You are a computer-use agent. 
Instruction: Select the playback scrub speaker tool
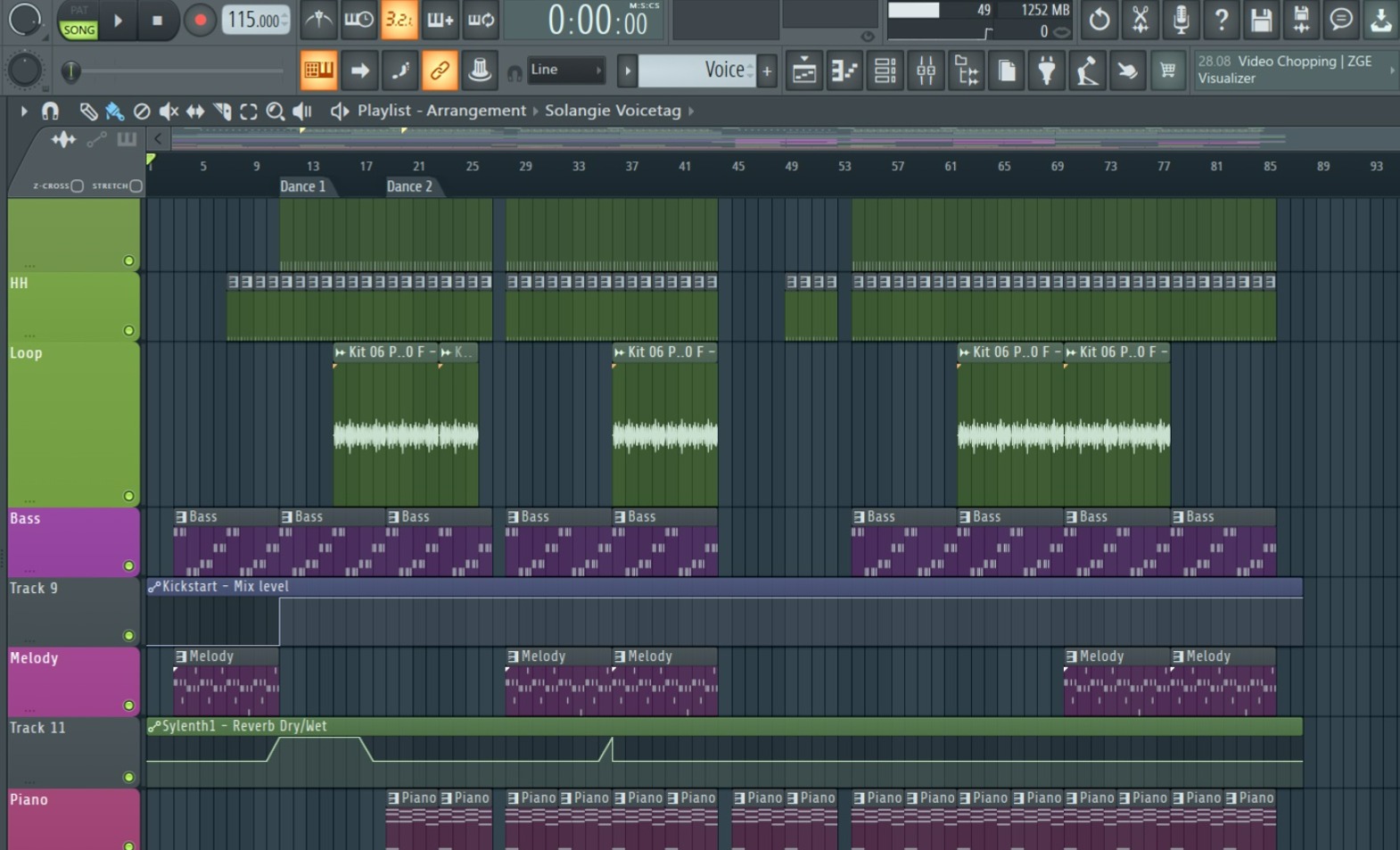(x=302, y=111)
